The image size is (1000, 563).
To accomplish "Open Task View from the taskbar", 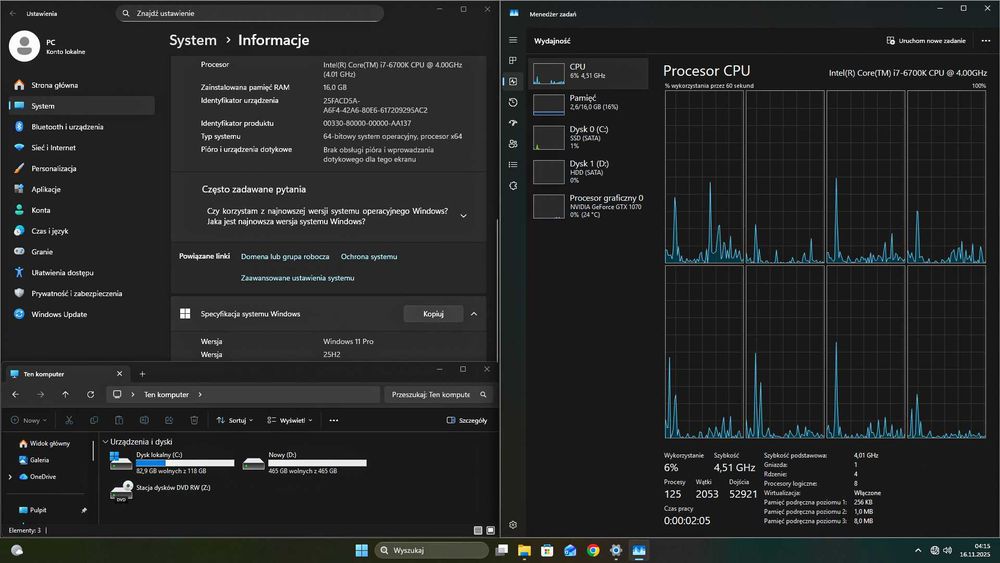I will (502, 550).
